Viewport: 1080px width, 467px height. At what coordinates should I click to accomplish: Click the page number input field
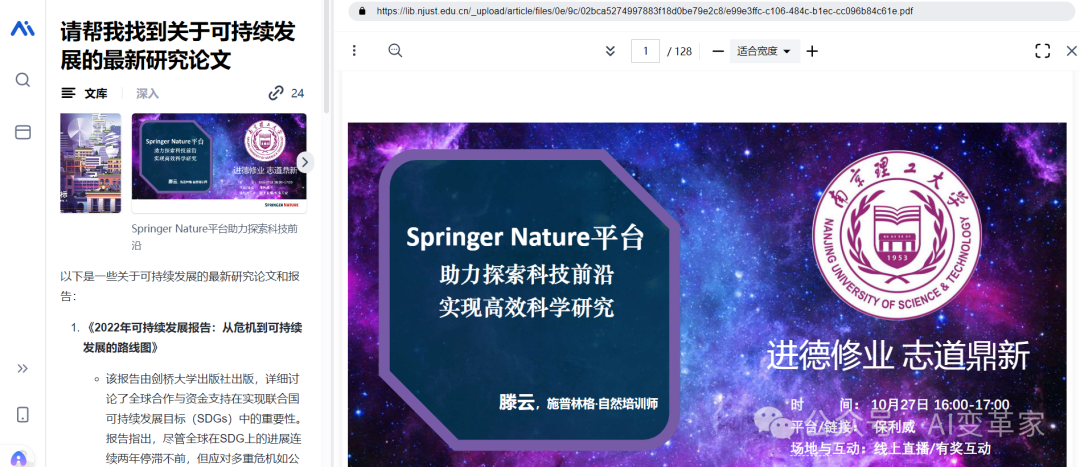645,51
